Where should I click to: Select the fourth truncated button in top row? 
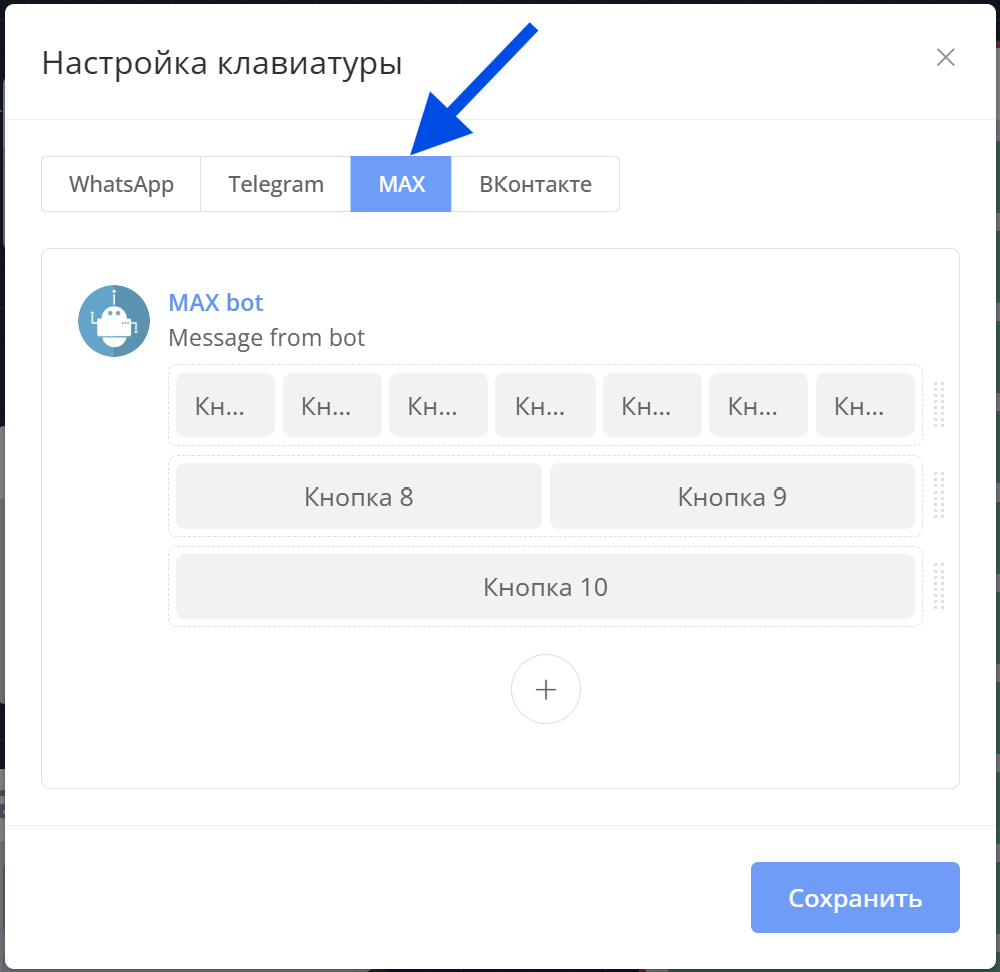click(x=545, y=405)
